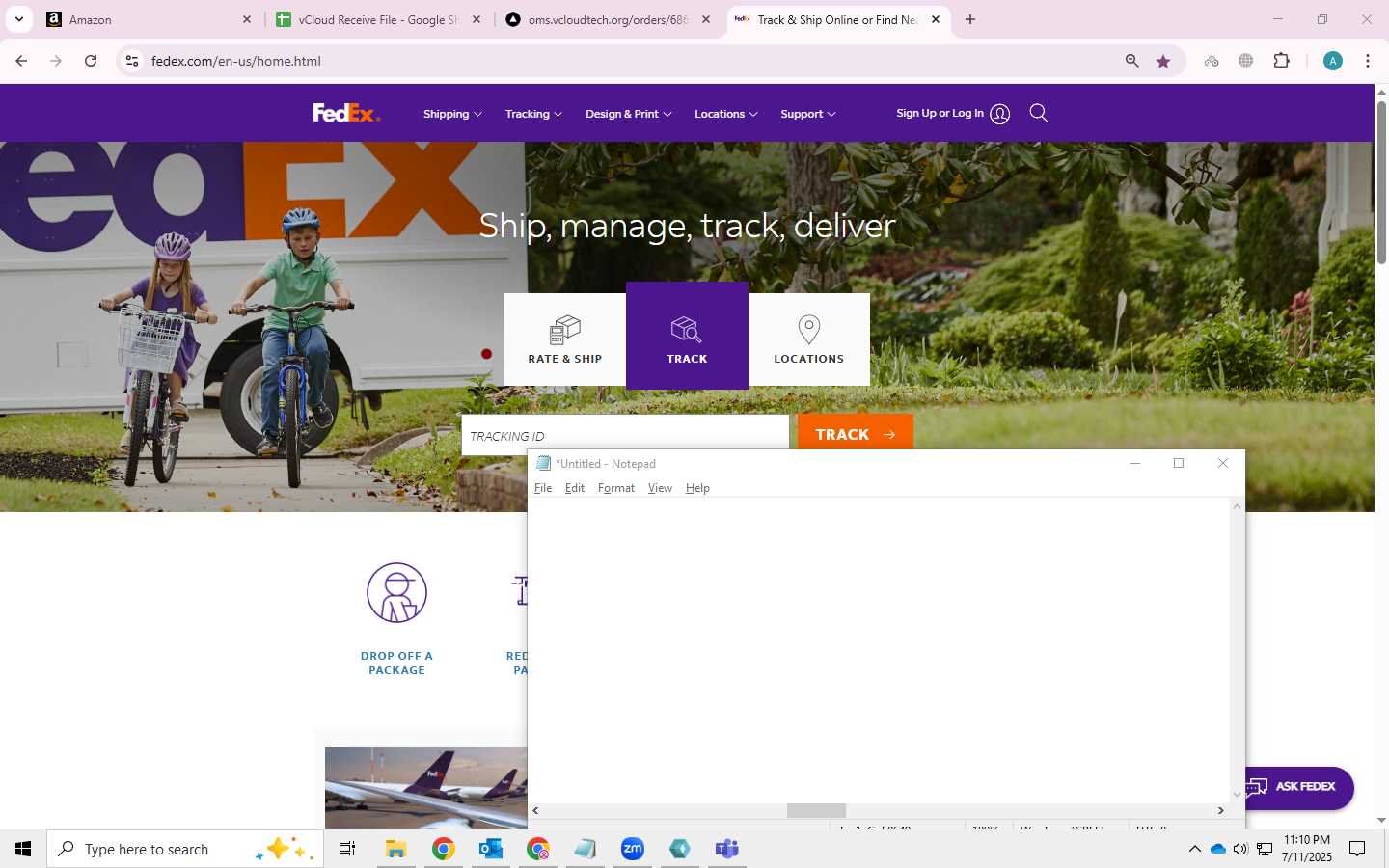The image size is (1389, 868).
Task: Expand the Support menu
Action: 808,114
